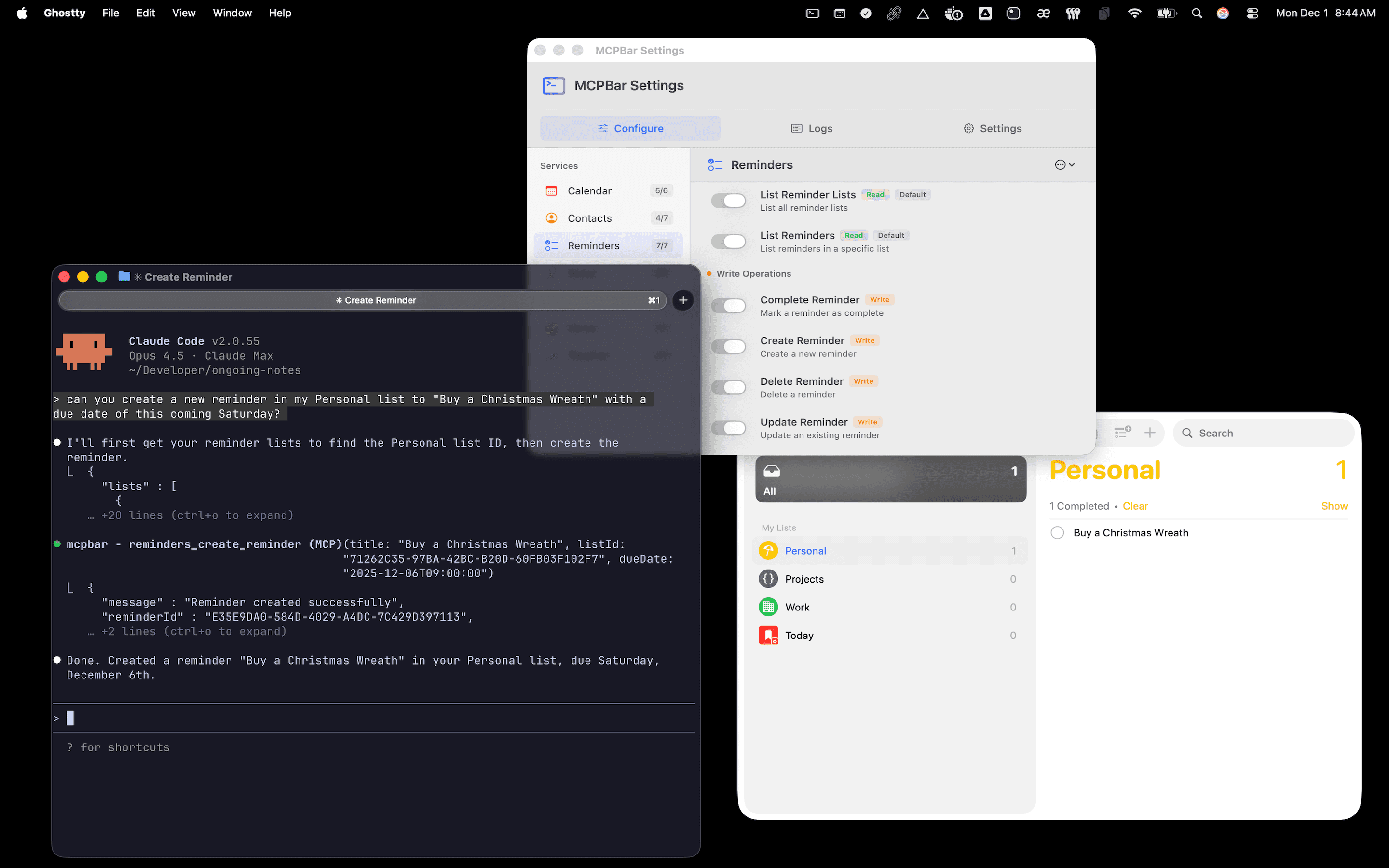The width and height of the screenshot is (1389, 868).
Task: Disable the List Reminder Lists toggle
Action: 728,200
